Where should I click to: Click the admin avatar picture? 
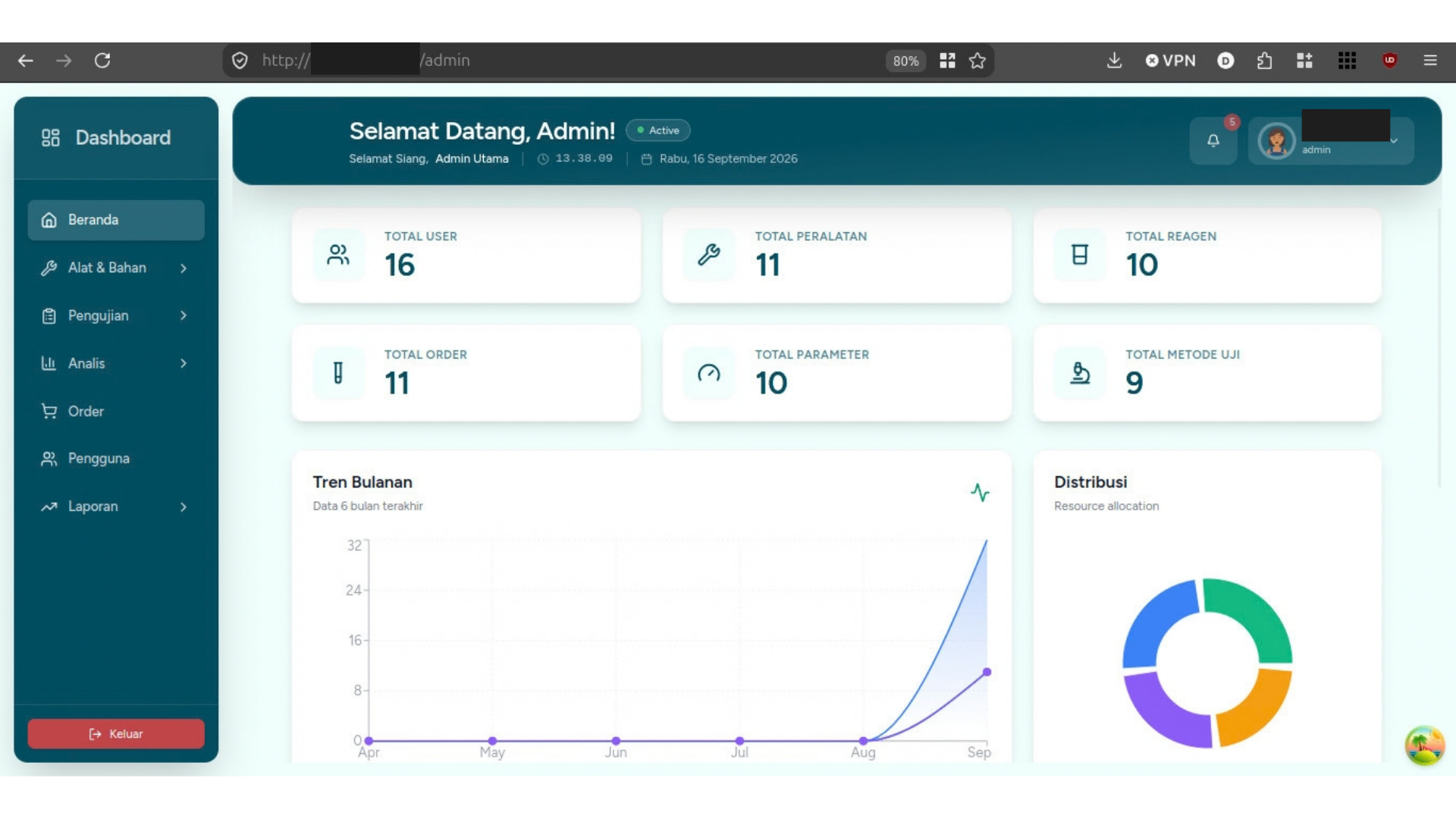[x=1276, y=141]
